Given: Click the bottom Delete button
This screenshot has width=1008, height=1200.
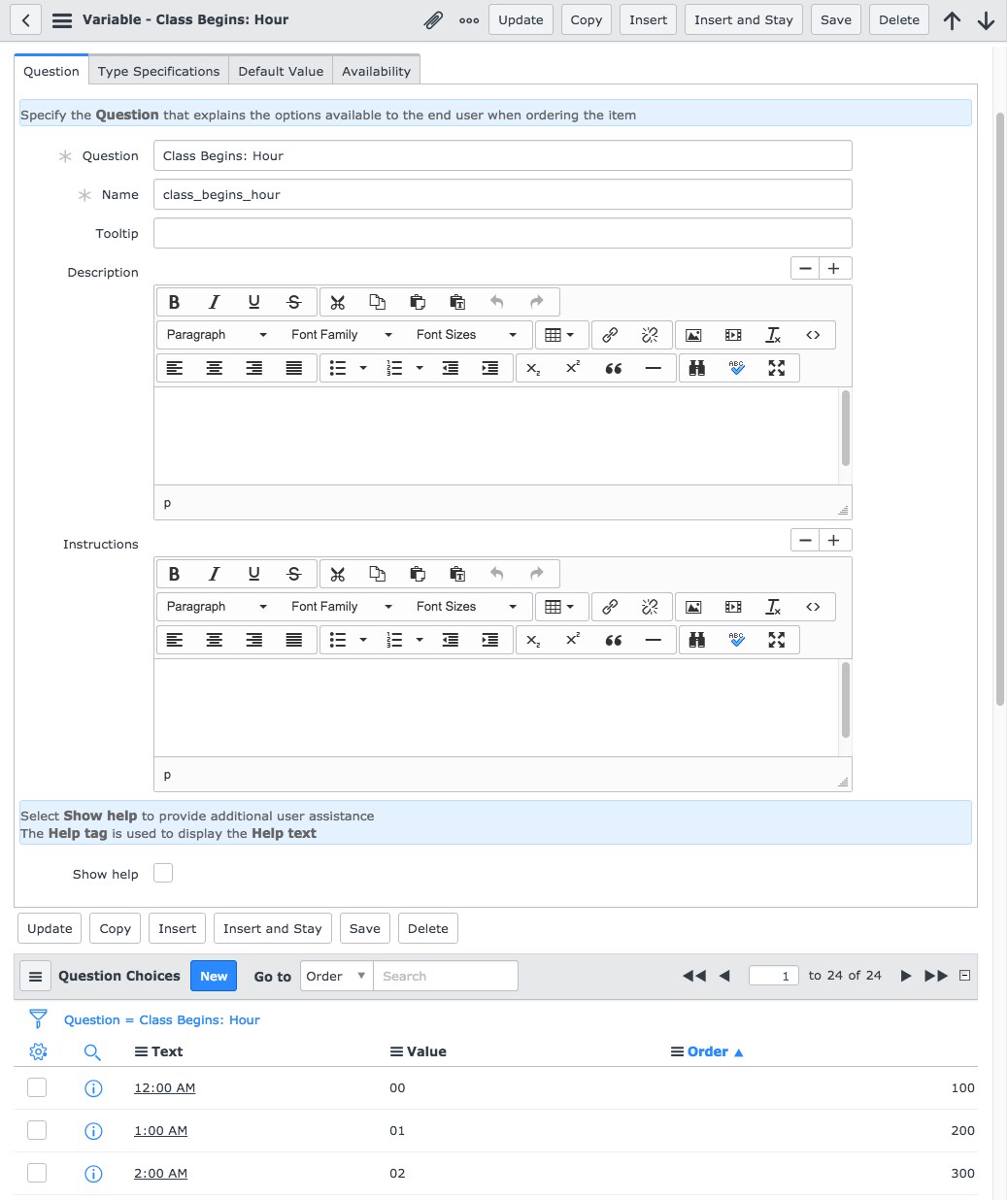Looking at the screenshot, I should (x=428, y=928).
